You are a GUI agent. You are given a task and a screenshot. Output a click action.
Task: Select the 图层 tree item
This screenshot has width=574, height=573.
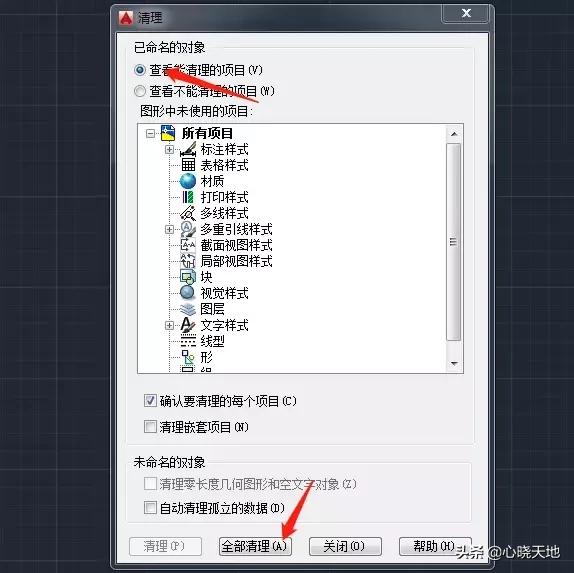coord(212,309)
